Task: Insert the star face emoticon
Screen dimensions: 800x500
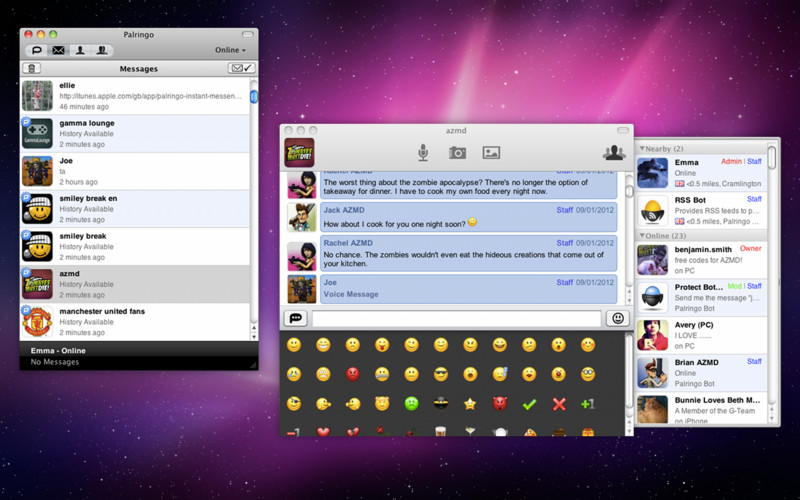Action: coord(470,404)
